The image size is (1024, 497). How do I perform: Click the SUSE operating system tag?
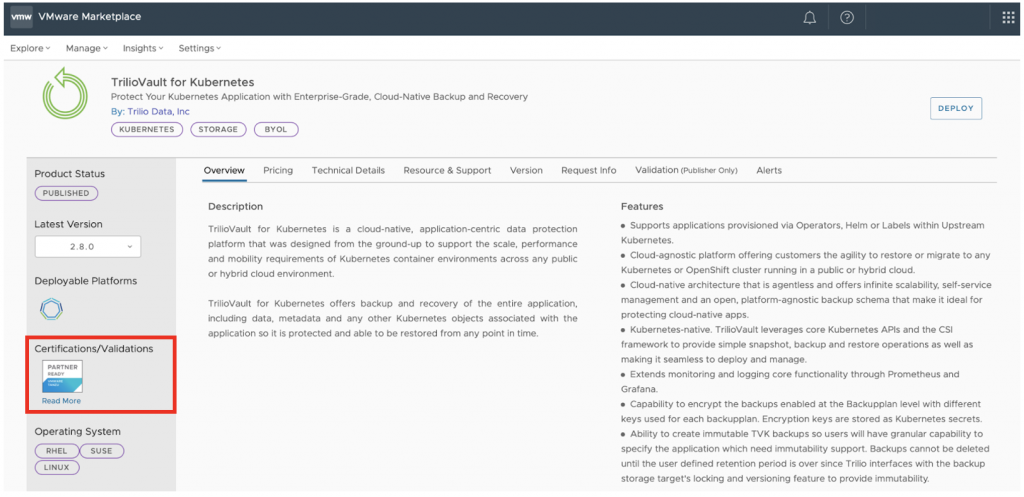102,451
